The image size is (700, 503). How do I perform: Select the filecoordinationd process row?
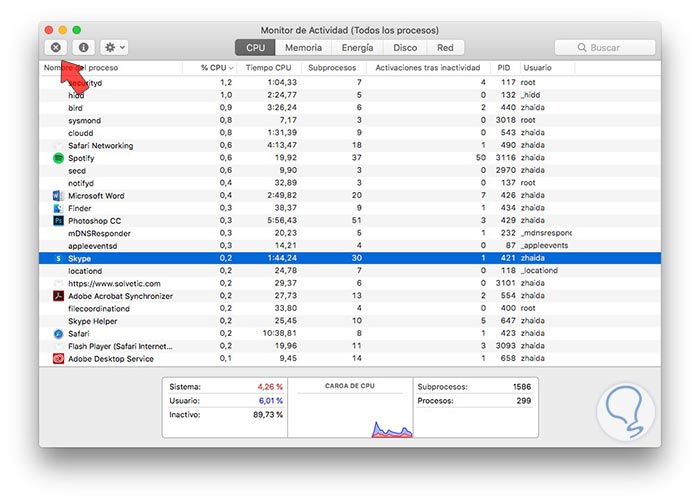click(350, 308)
